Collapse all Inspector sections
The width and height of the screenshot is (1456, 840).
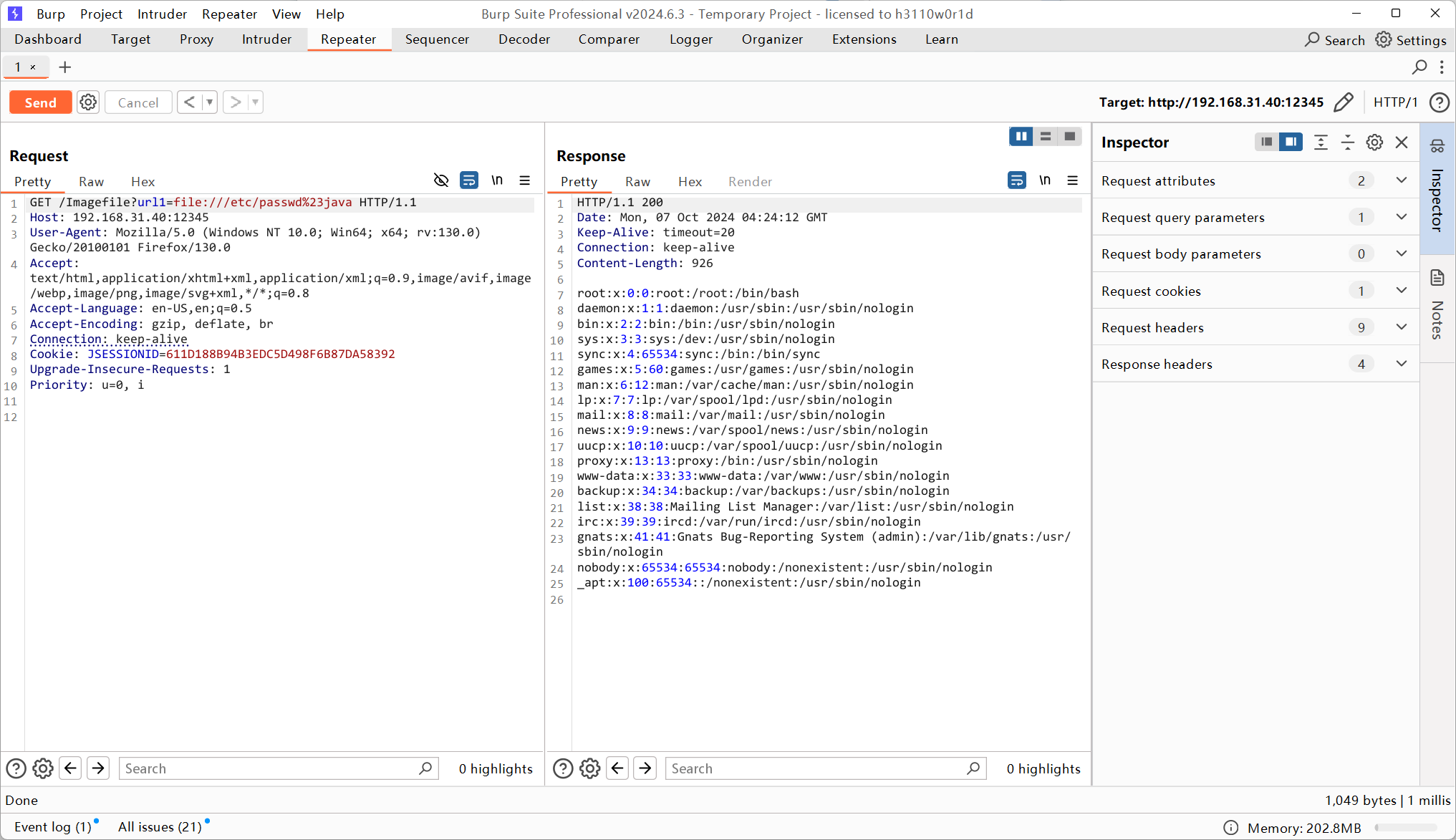1348,143
